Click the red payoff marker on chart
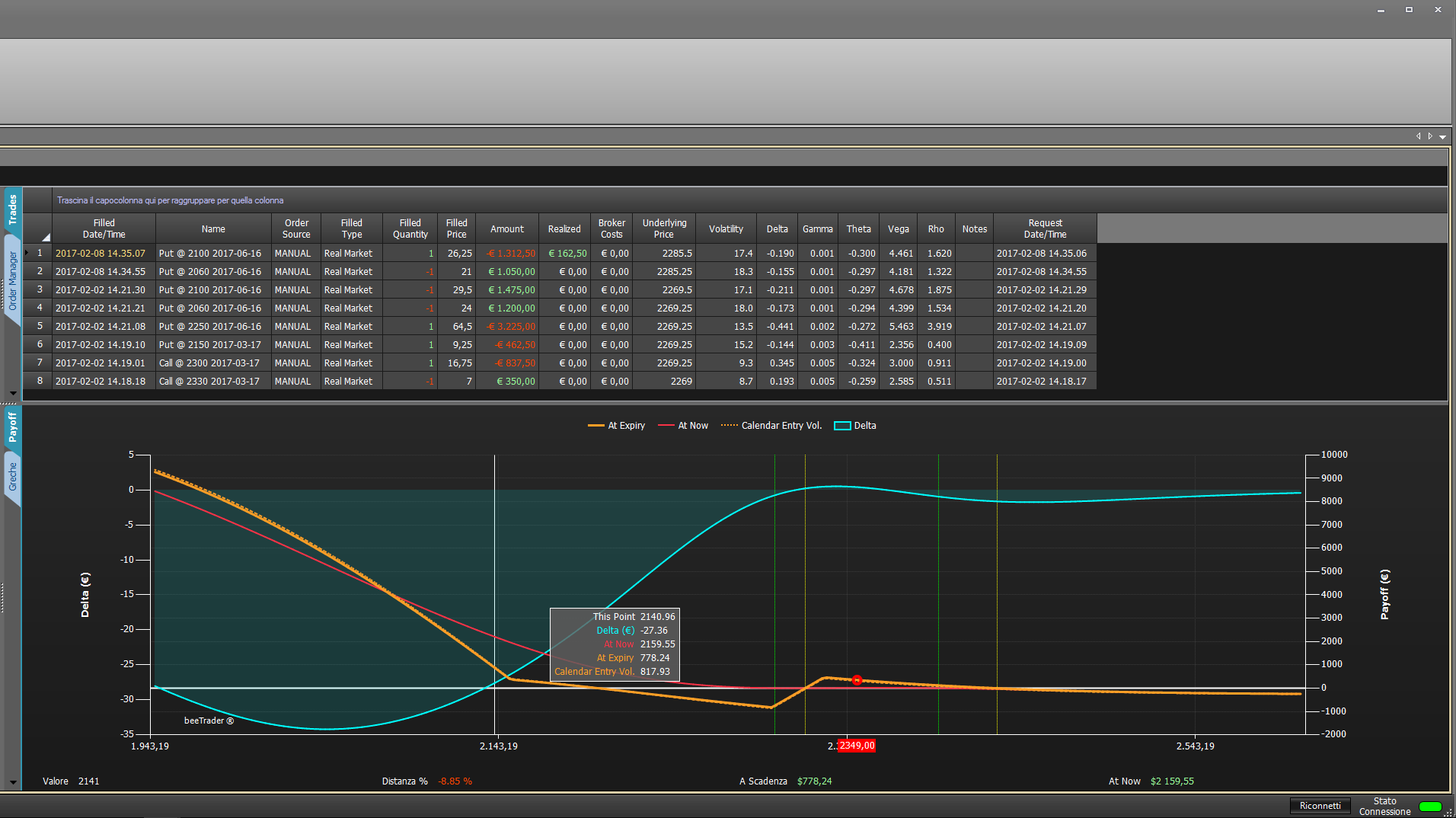This screenshot has height=818, width=1456. (x=857, y=680)
